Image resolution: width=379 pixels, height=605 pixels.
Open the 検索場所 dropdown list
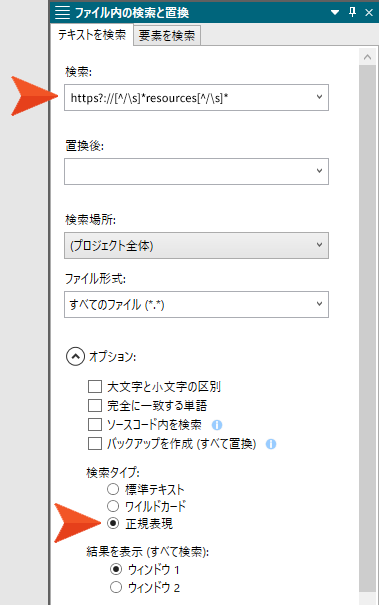pos(319,245)
